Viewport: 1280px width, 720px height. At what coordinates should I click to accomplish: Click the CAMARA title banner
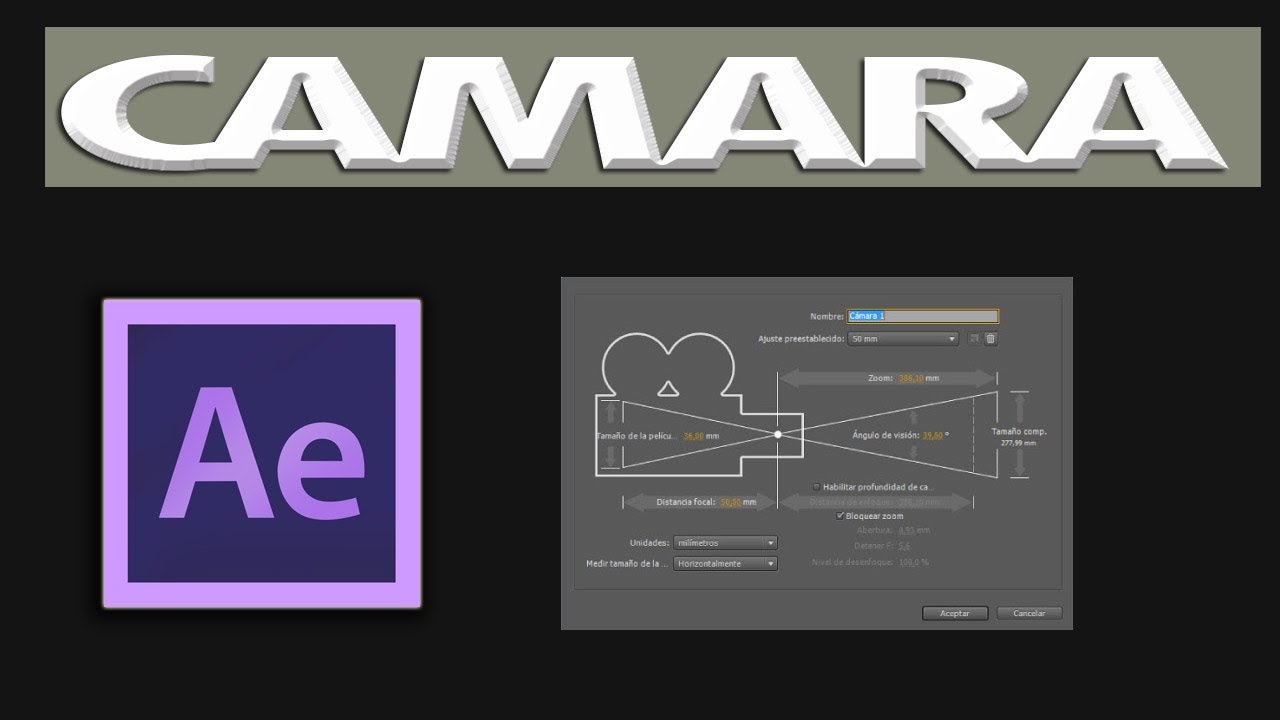[653, 107]
